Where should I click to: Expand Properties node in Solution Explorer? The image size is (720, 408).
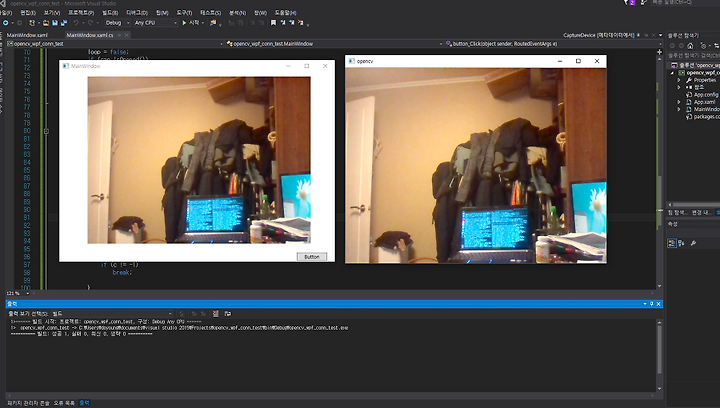(679, 80)
